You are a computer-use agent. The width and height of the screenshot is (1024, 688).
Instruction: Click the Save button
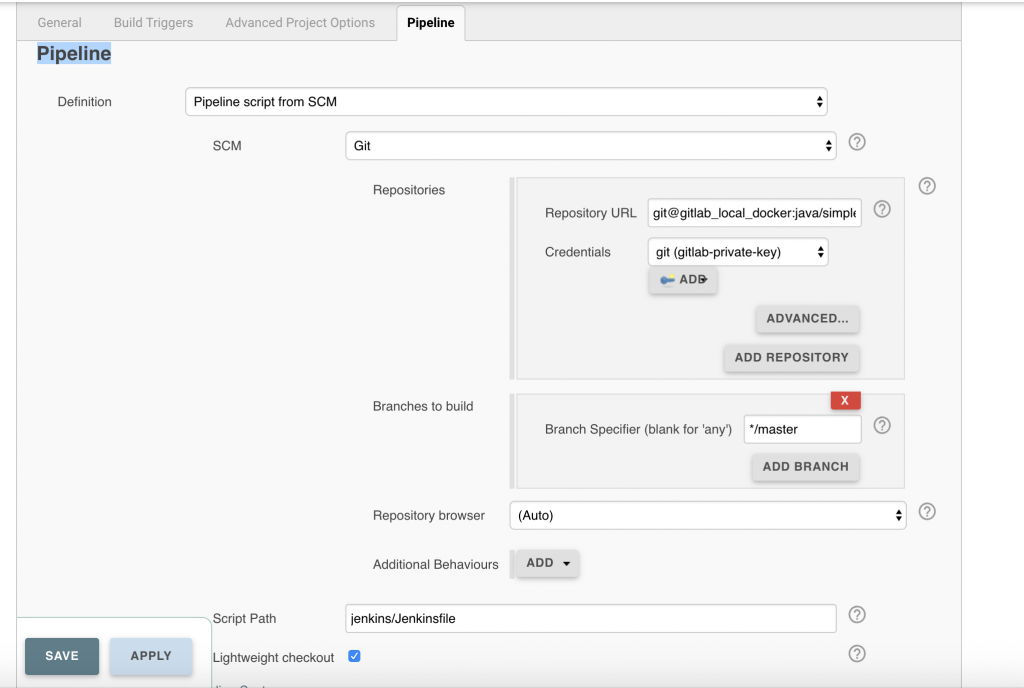click(x=62, y=656)
